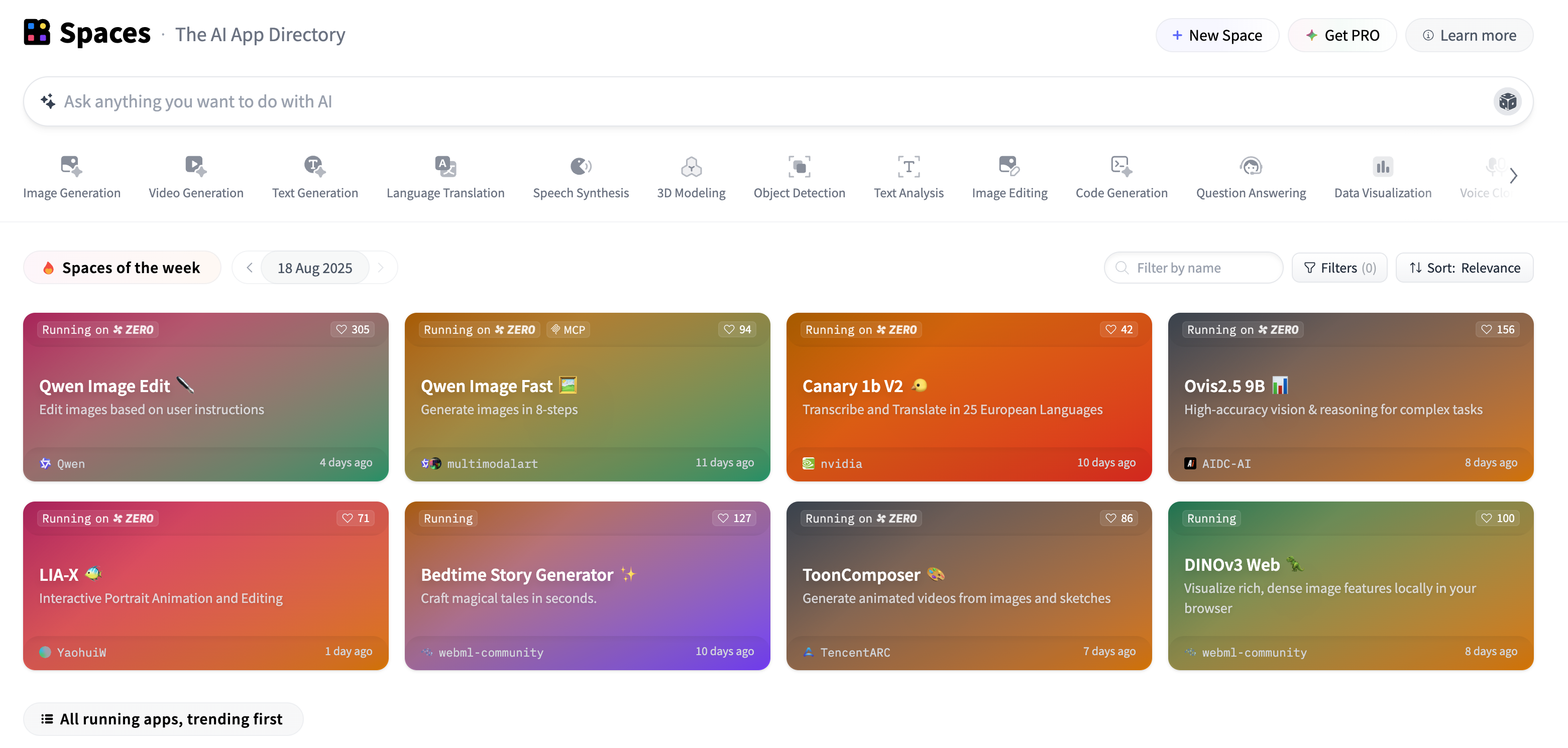
Task: Like the Canary 1b V2 space (42)
Action: (x=1119, y=329)
